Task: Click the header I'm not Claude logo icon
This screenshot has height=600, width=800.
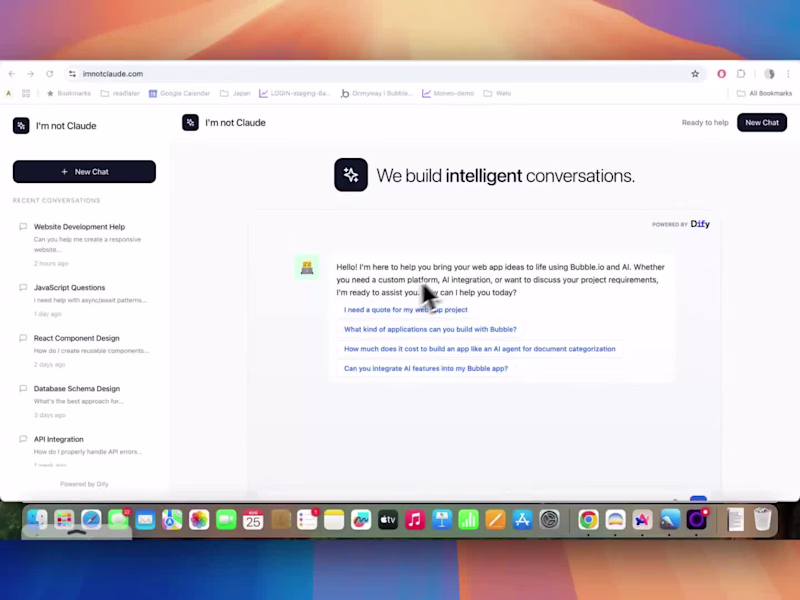Action: click(190, 122)
